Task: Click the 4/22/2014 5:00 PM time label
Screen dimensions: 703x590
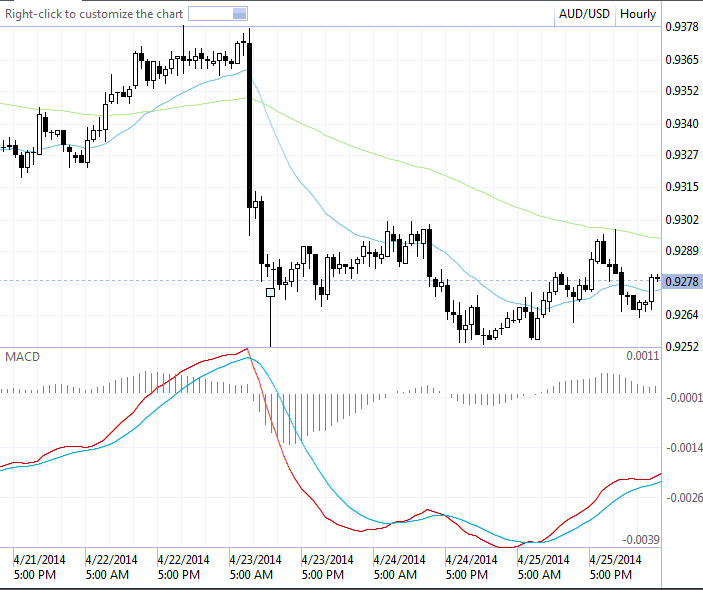Action: click(x=183, y=567)
